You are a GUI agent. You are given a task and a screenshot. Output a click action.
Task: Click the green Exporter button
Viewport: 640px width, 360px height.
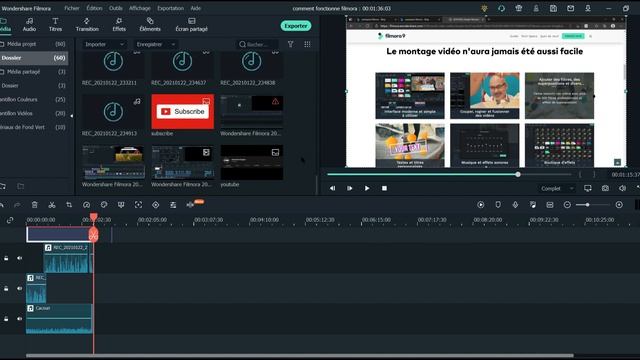296,26
